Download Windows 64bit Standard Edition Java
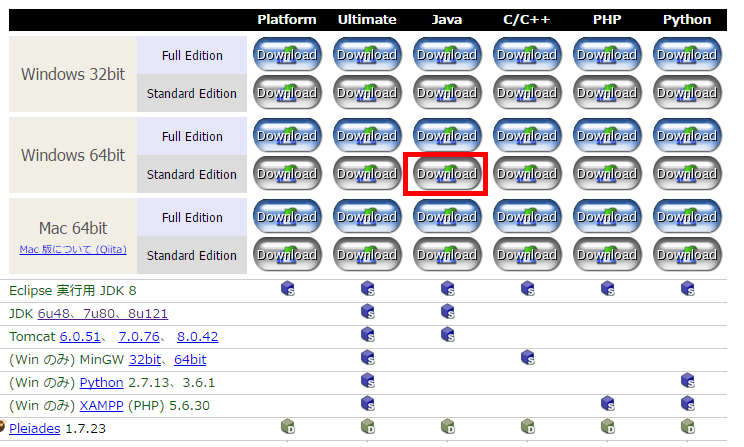This screenshot has height=447, width=744. pos(446,174)
